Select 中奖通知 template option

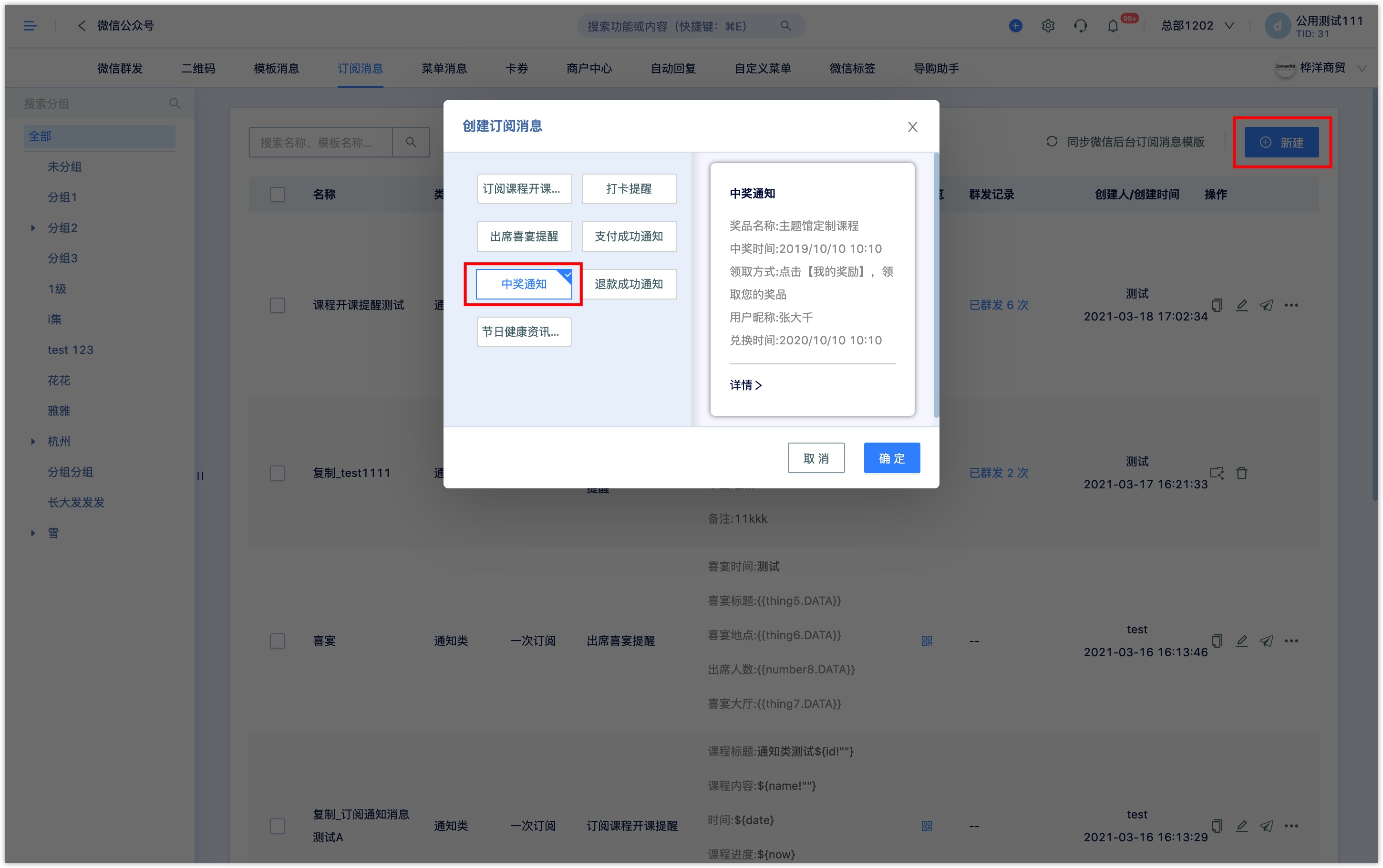pyautogui.click(x=524, y=284)
